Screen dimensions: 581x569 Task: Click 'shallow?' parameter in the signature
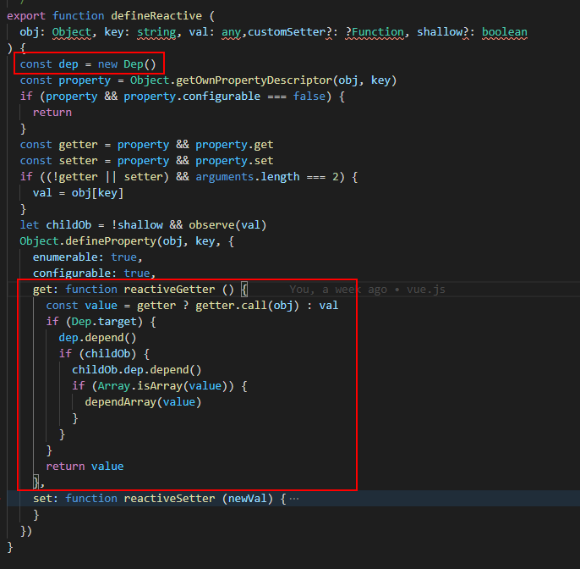[x=443, y=32]
